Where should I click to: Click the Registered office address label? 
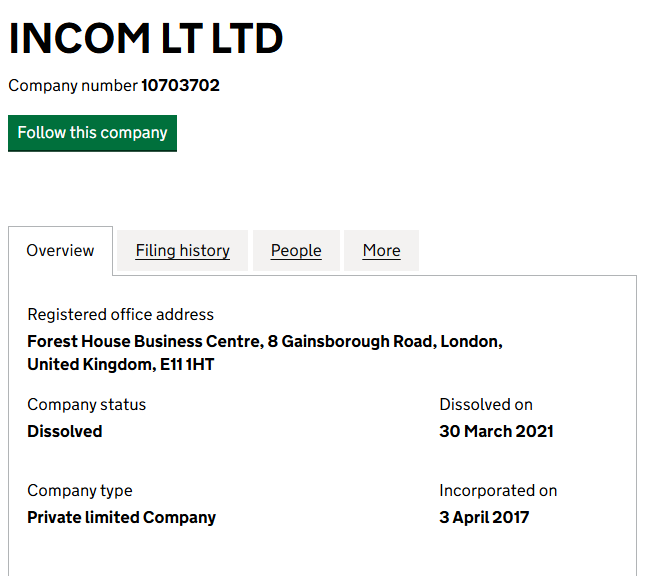pos(120,314)
